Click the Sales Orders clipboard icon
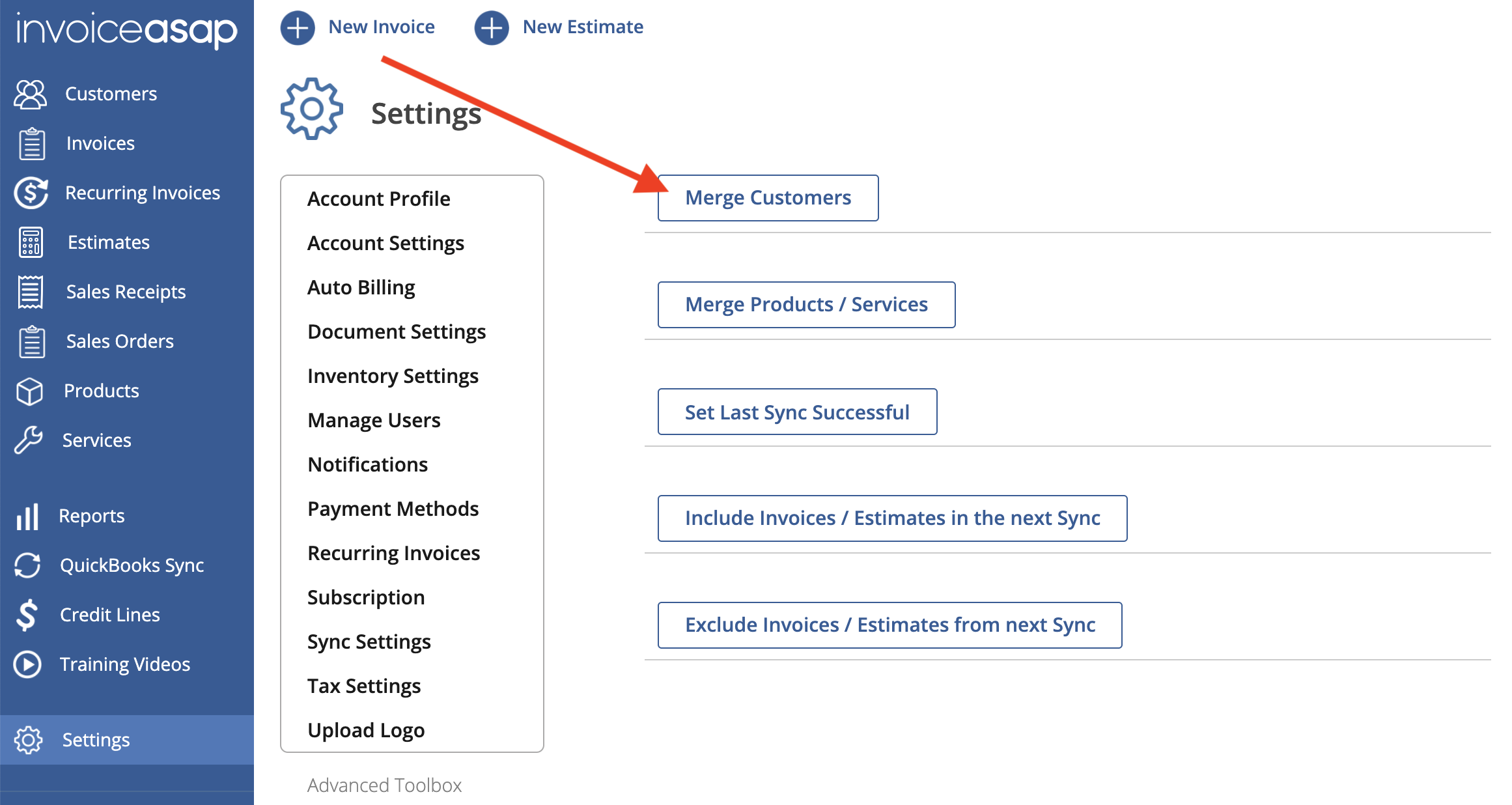The image size is (1512, 805). [x=30, y=341]
